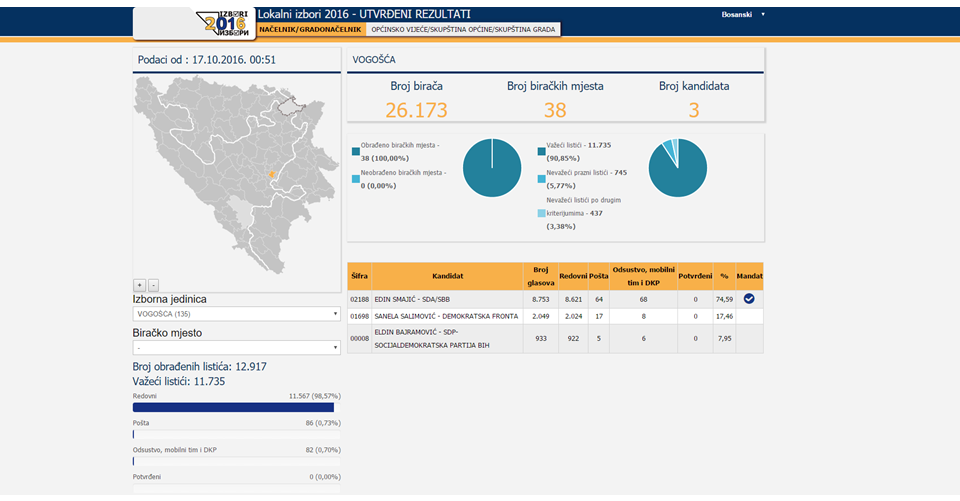Toggle the Važeći listići legend square
The image size is (960, 501).
point(541,151)
